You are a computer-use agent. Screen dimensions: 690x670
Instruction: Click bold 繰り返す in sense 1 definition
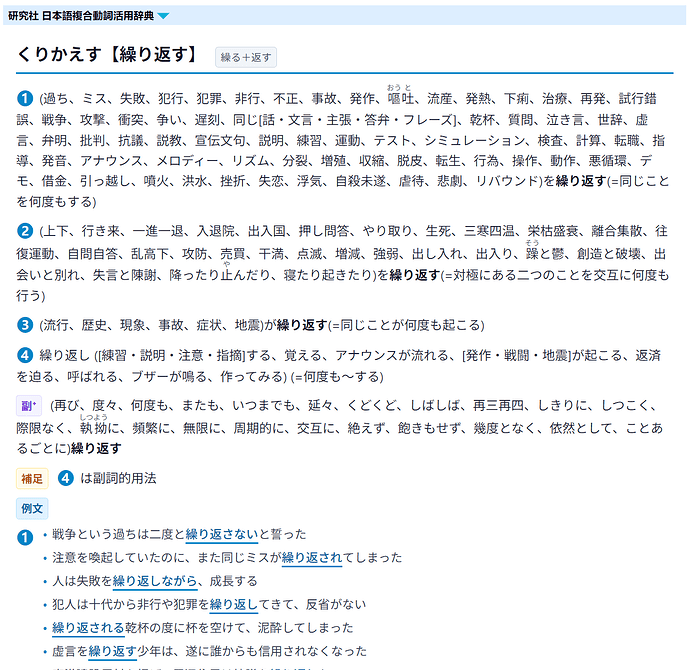(x=581, y=181)
